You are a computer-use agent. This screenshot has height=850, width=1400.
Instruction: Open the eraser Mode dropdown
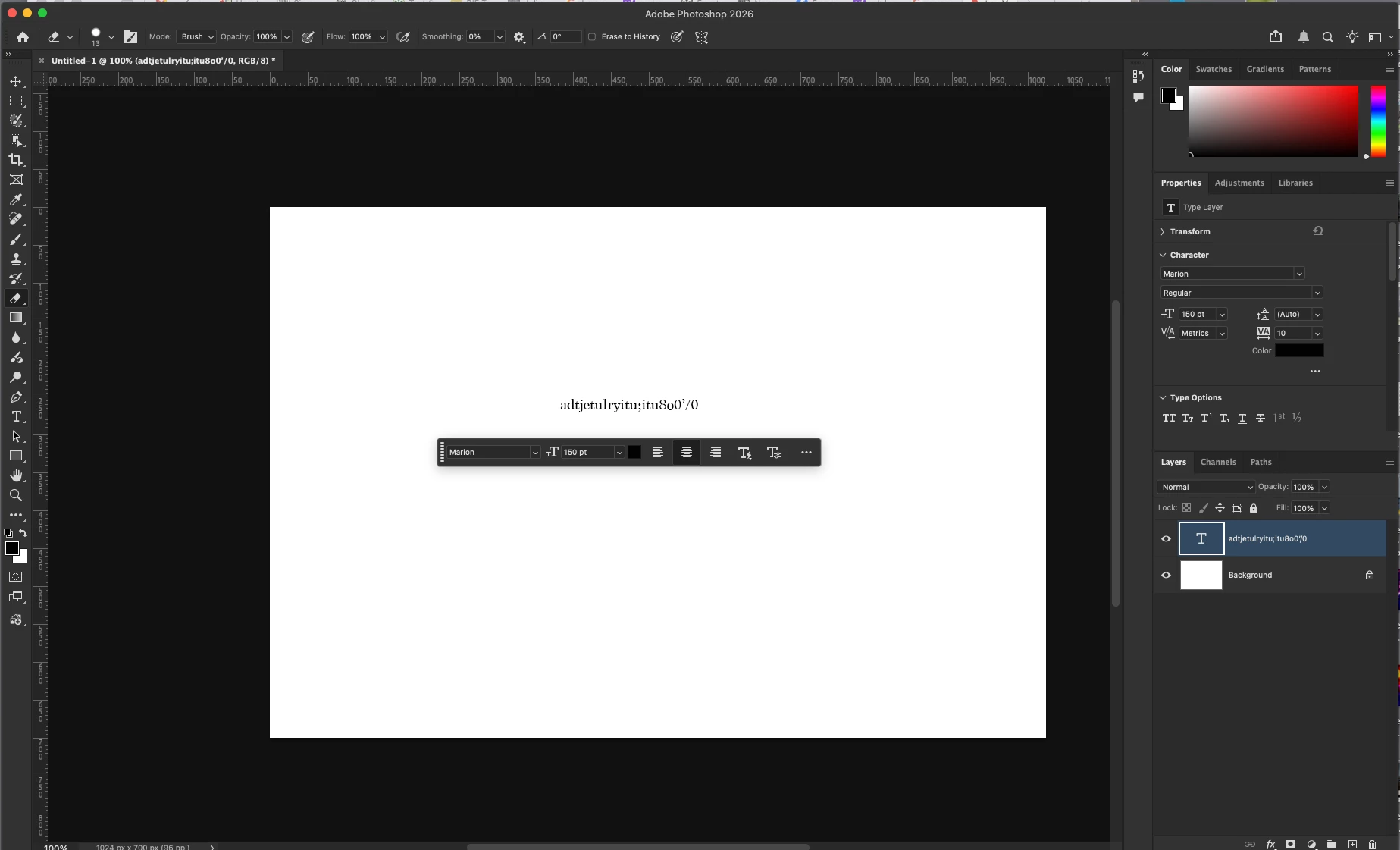click(196, 36)
